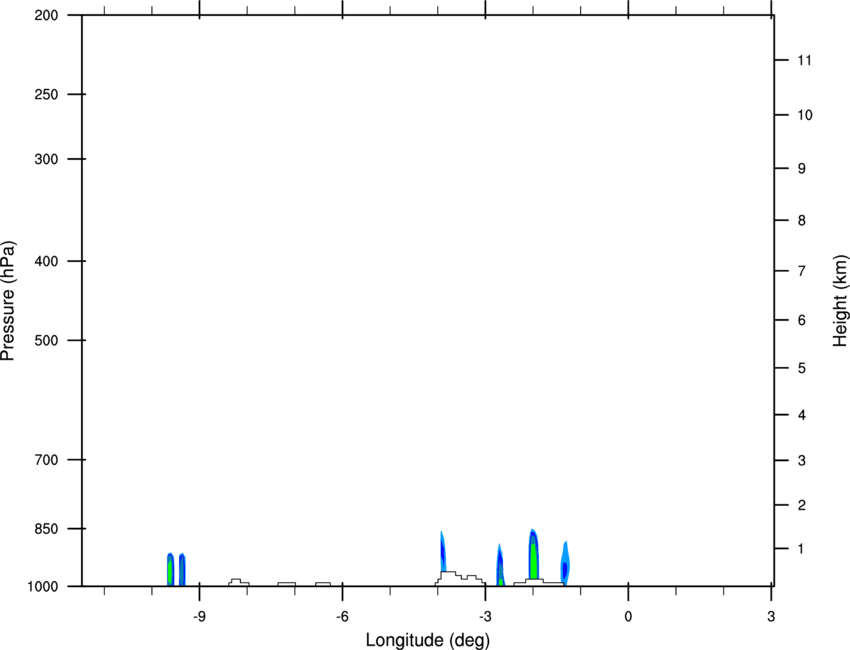Pick the 4 km height label
This screenshot has width=850, height=650.
pos(802,415)
